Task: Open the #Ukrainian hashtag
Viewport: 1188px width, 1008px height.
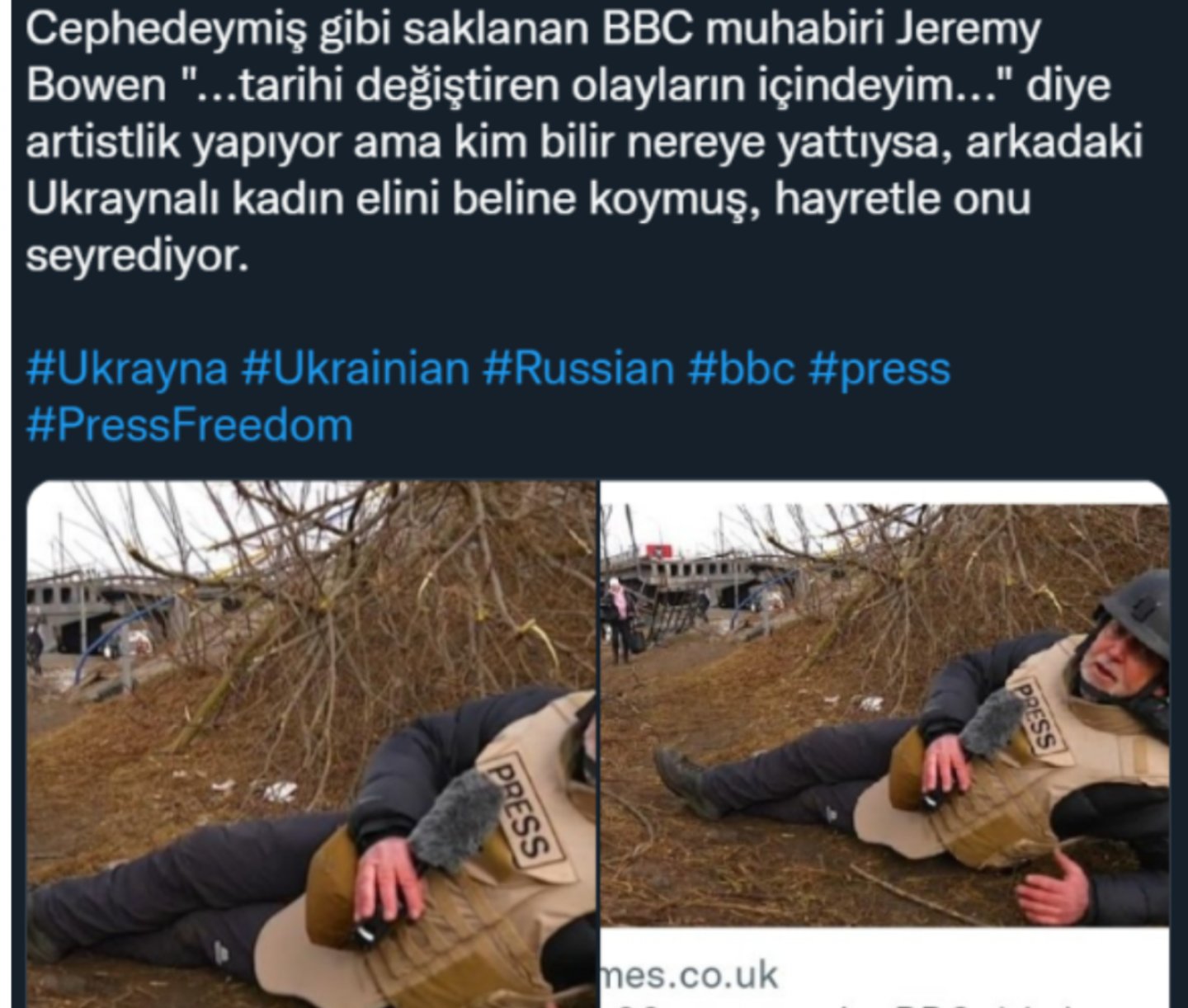Action: coord(356,369)
